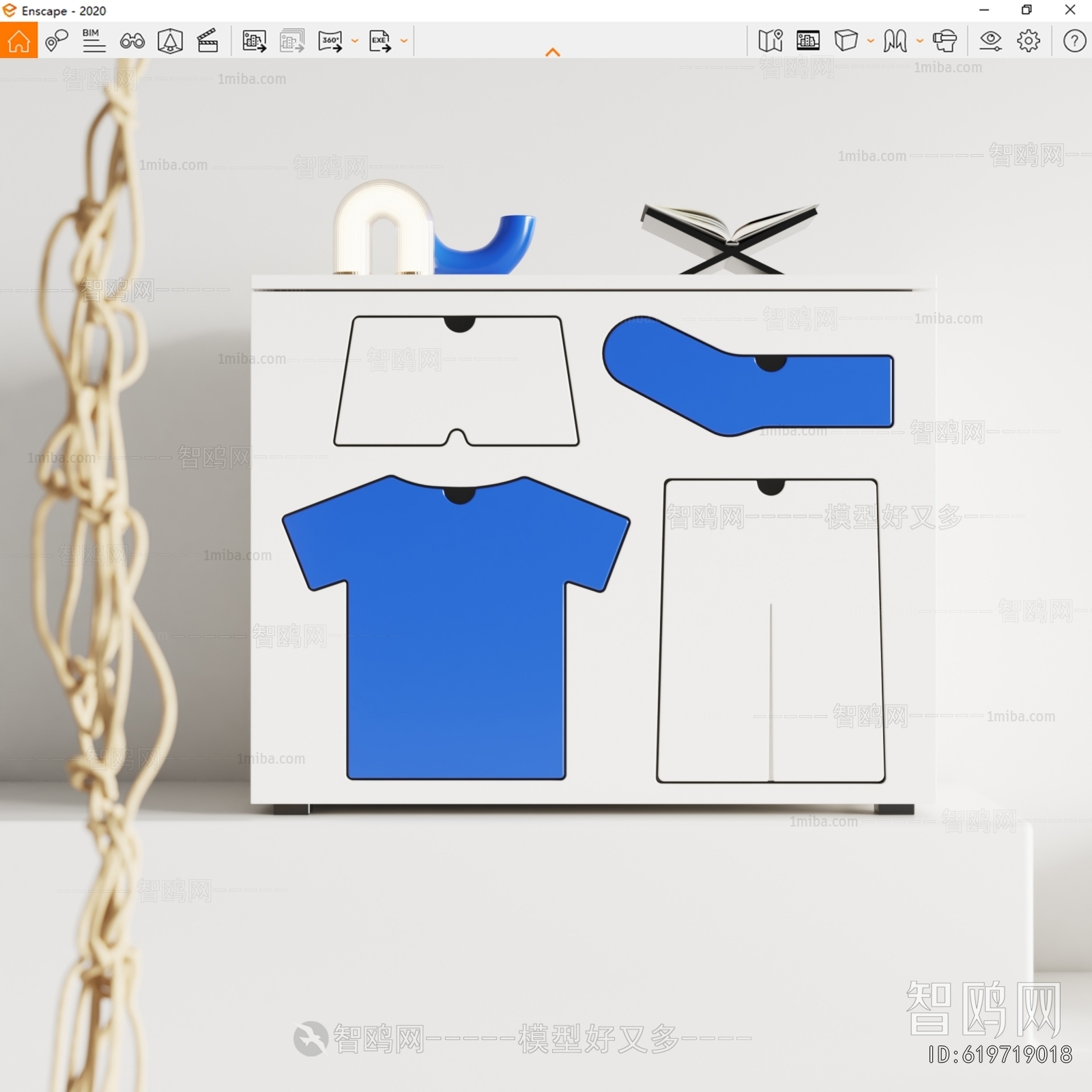Export a Screenshot of the view

point(255,41)
